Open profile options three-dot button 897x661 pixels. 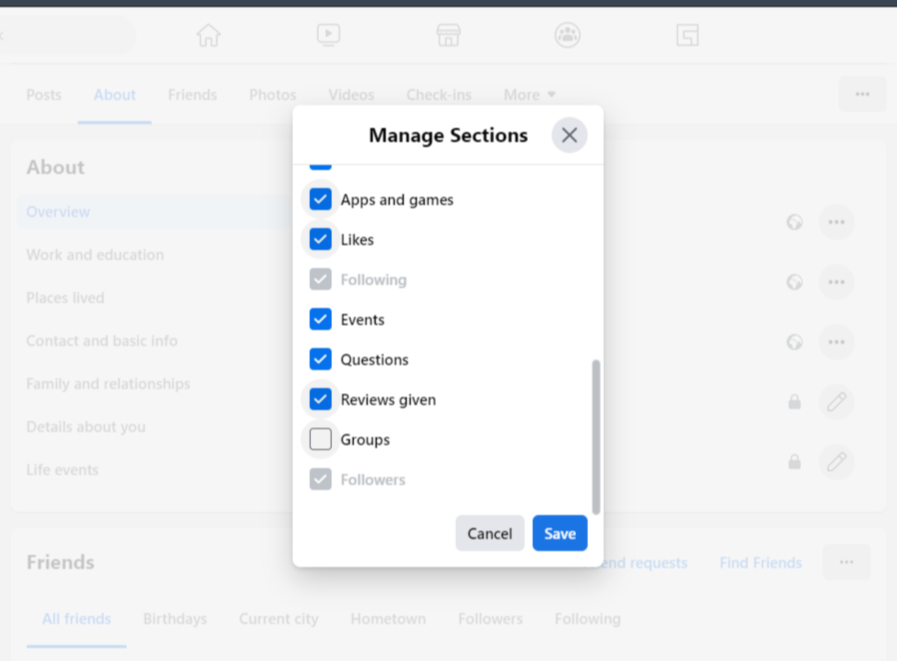[862, 94]
